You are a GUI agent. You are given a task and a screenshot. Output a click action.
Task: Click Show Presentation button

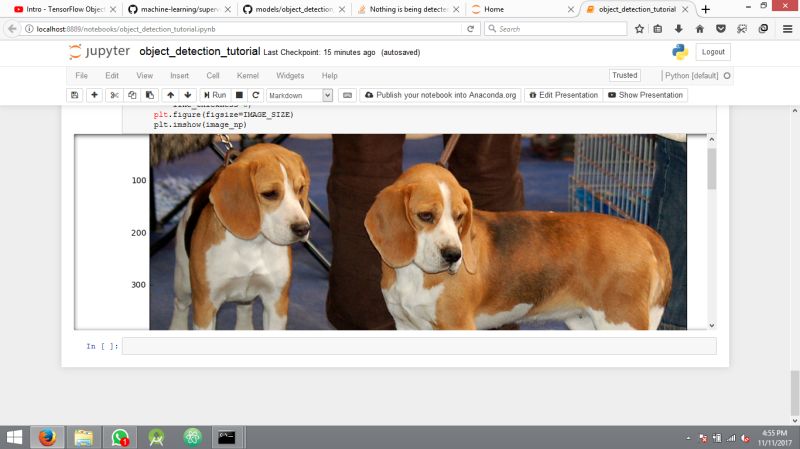pyautogui.click(x=645, y=95)
